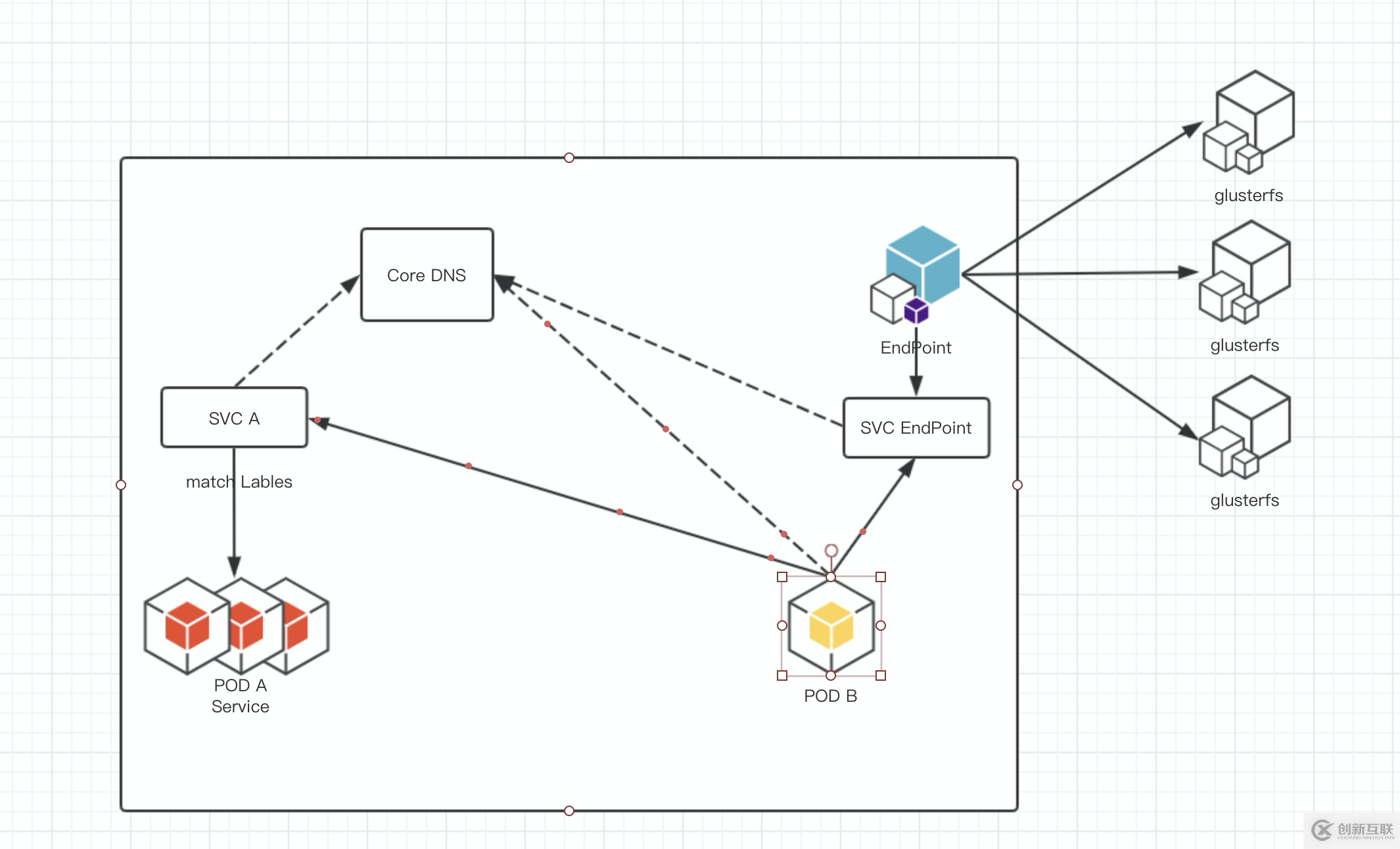Click the EndPoint label text
The height and width of the screenshot is (849, 1400).
tap(916, 348)
